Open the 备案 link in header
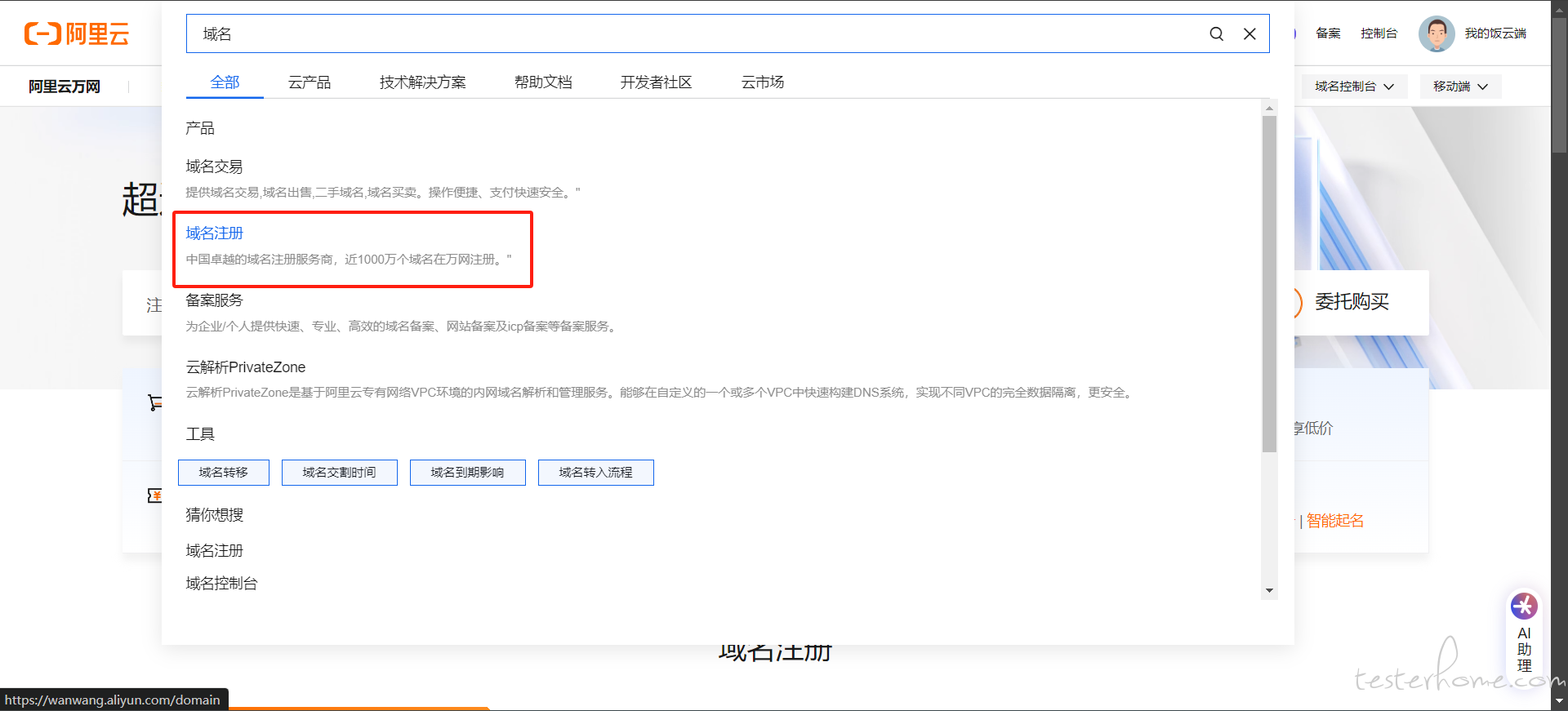Screen dimensions: 1568x711 (1328, 33)
